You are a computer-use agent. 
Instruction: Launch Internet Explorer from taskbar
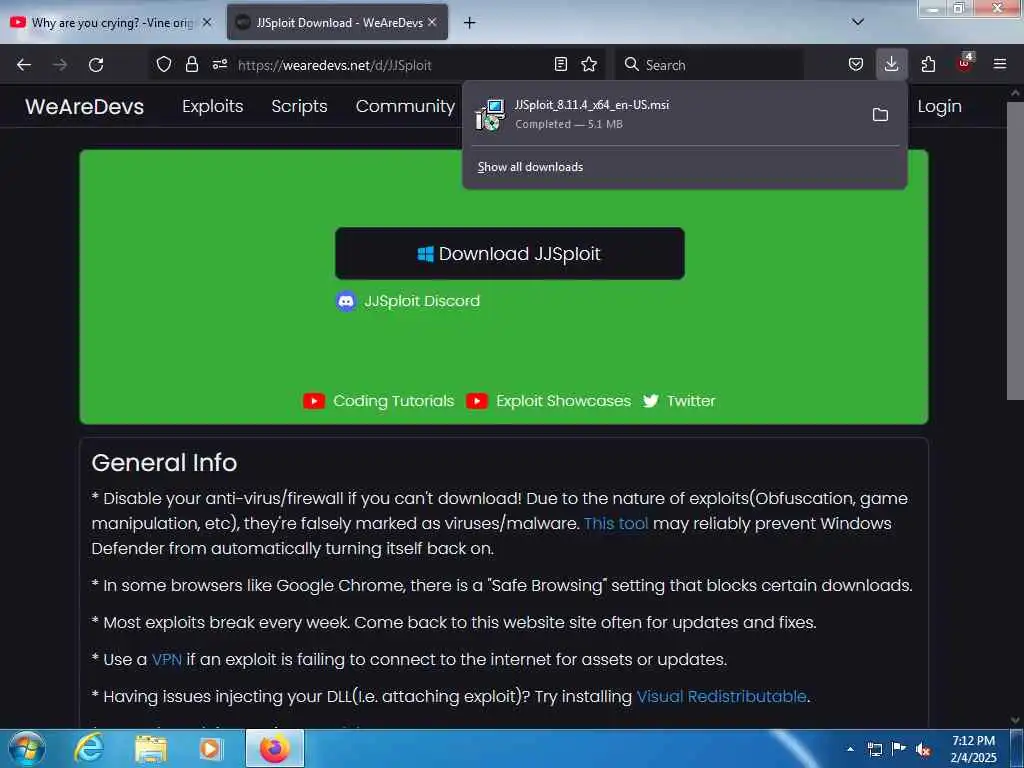88,748
